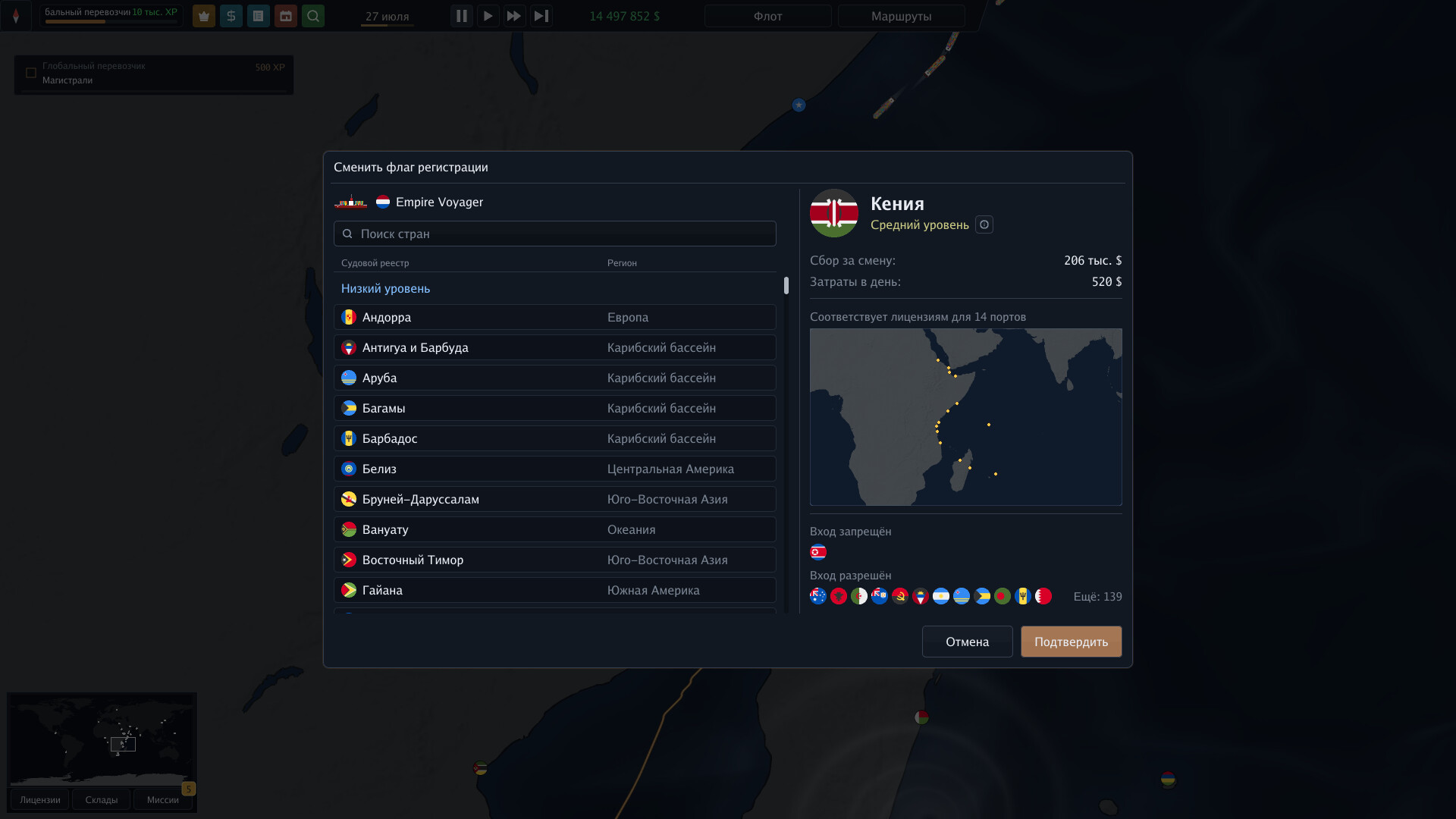Open the blue ledger list icon
Image resolution: width=1456 pixels, height=819 pixels.
(x=259, y=16)
